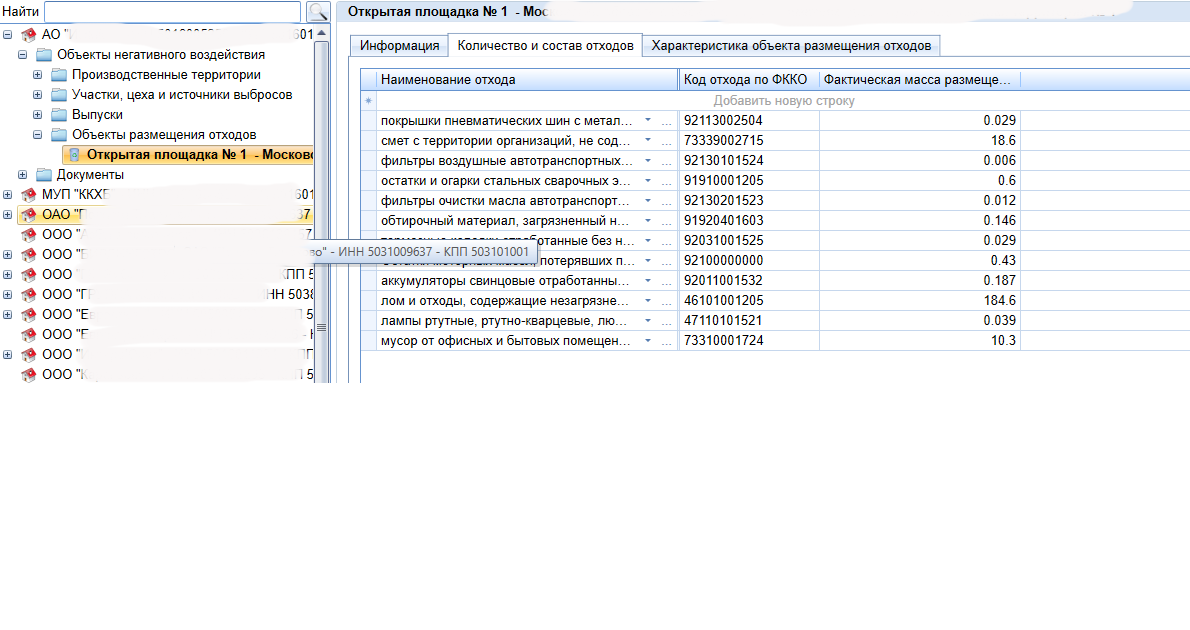1190x630 pixels.
Task: Click the folder icon next to Документы
Action: (44, 175)
